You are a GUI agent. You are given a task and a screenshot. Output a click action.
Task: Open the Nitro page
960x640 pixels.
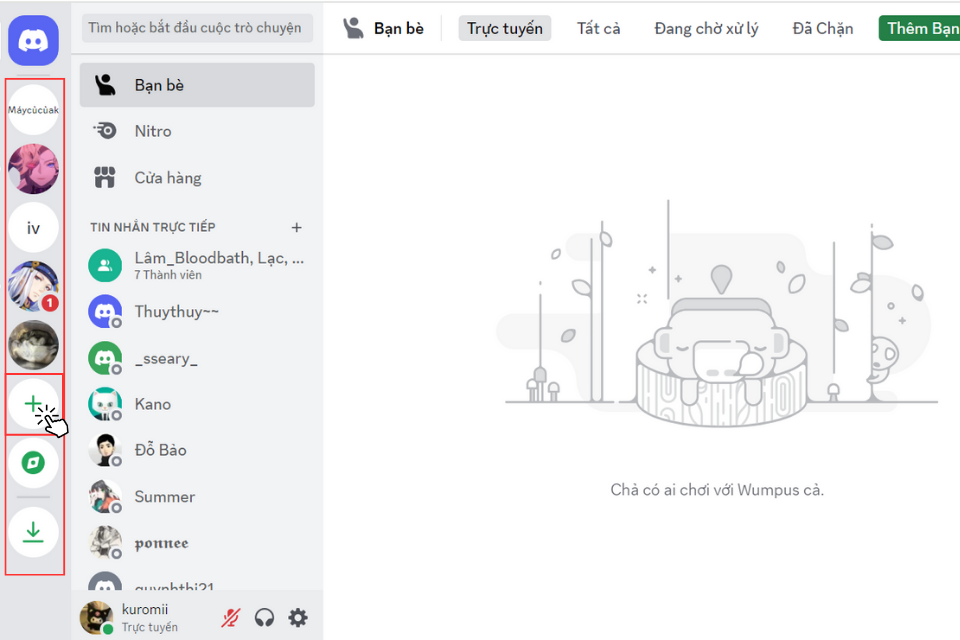pyautogui.click(x=197, y=131)
